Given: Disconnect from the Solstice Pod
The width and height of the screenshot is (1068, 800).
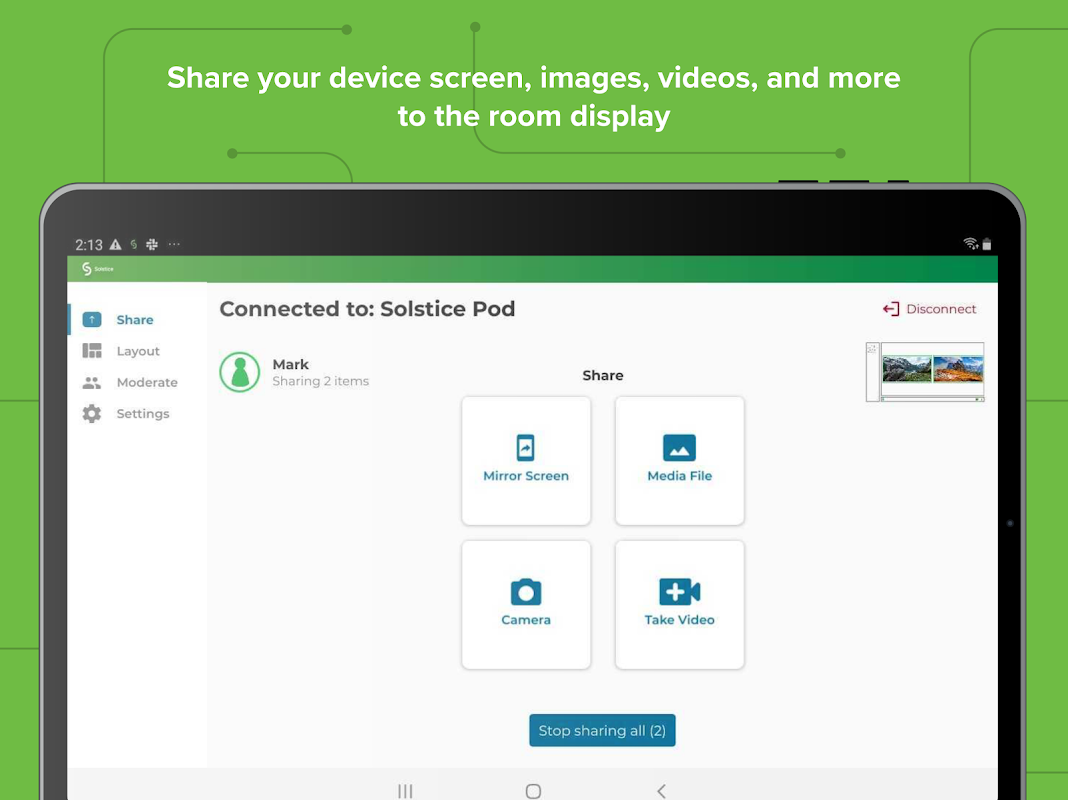Looking at the screenshot, I should point(930,309).
